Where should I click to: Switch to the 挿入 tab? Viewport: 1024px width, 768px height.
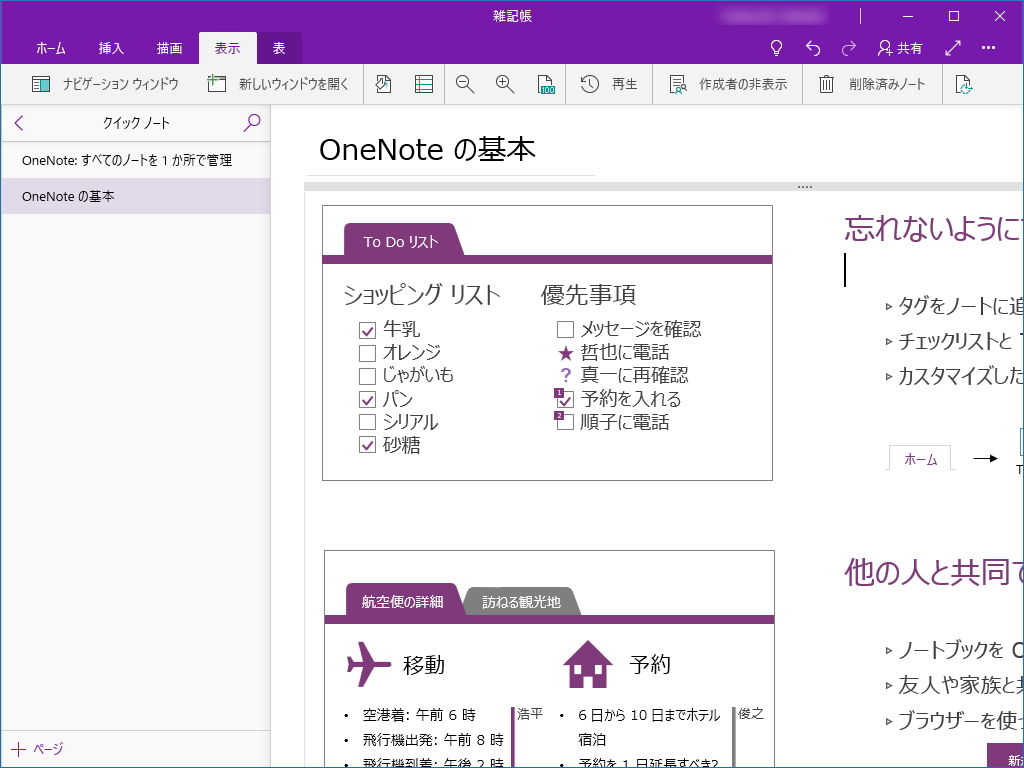pos(111,48)
